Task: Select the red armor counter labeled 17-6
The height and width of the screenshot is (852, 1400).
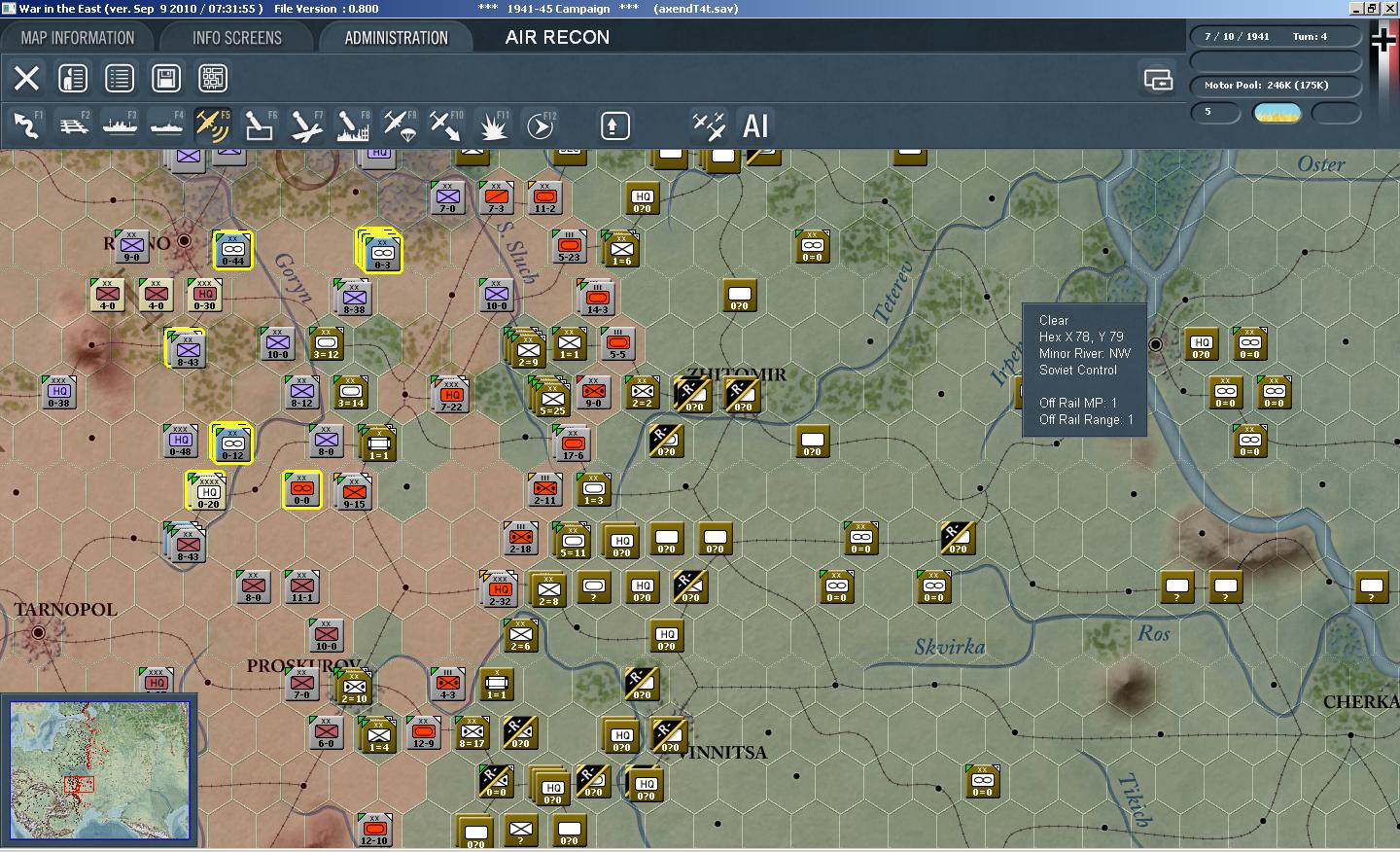Action: pyautogui.click(x=574, y=444)
